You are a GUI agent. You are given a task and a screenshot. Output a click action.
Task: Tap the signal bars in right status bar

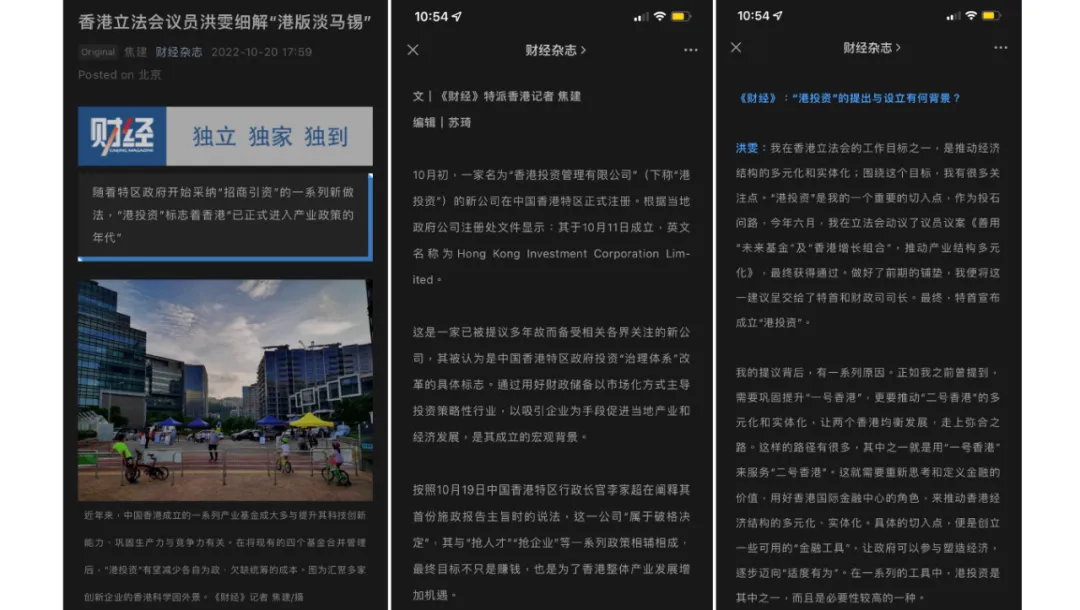pos(953,17)
